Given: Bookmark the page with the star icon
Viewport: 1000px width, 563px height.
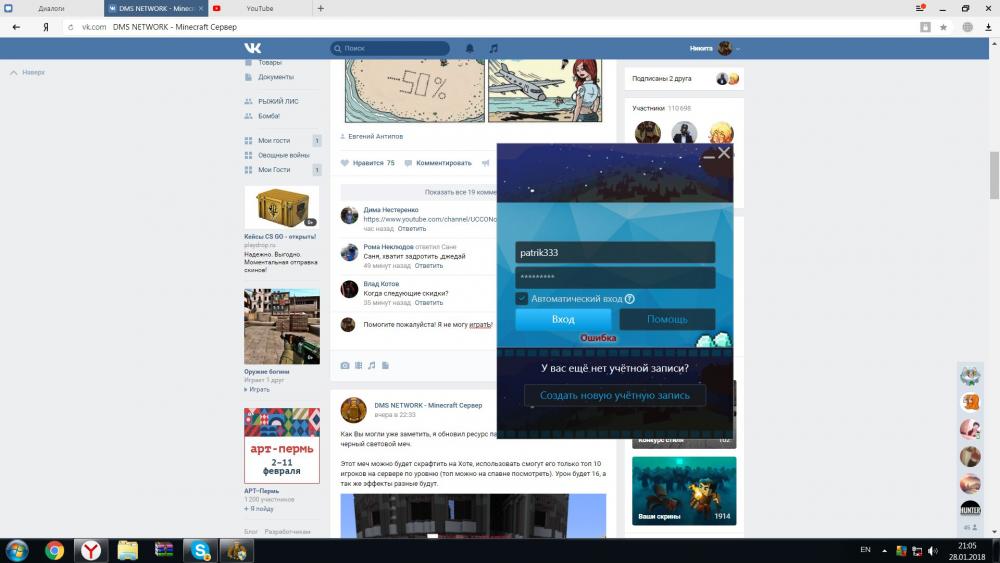Looking at the screenshot, I should [943, 27].
